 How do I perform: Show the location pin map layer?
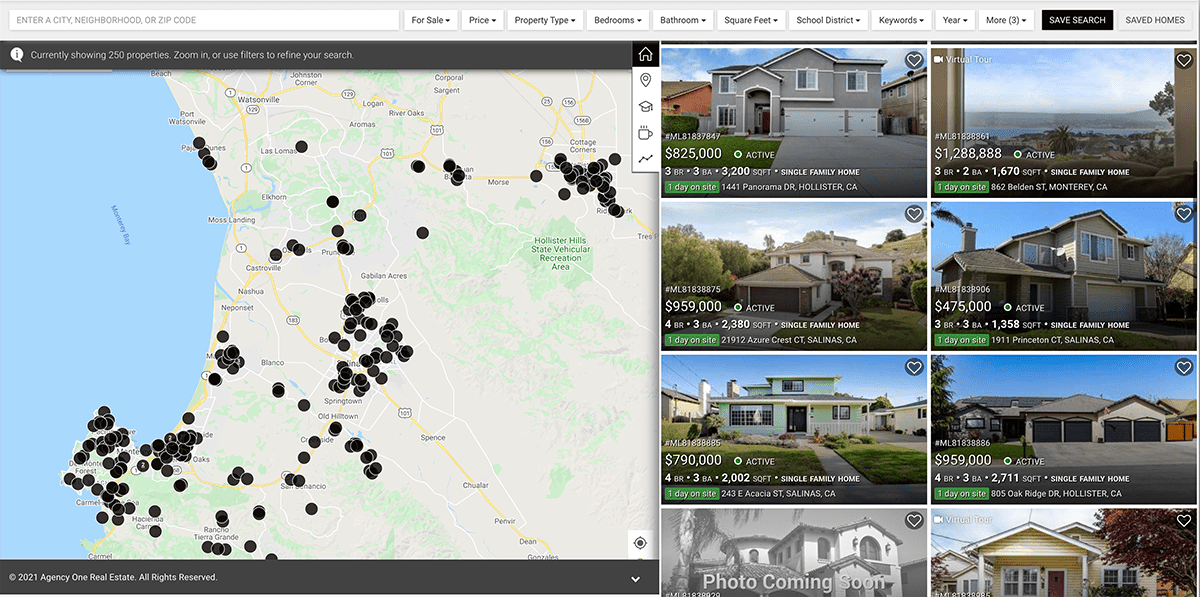[646, 81]
